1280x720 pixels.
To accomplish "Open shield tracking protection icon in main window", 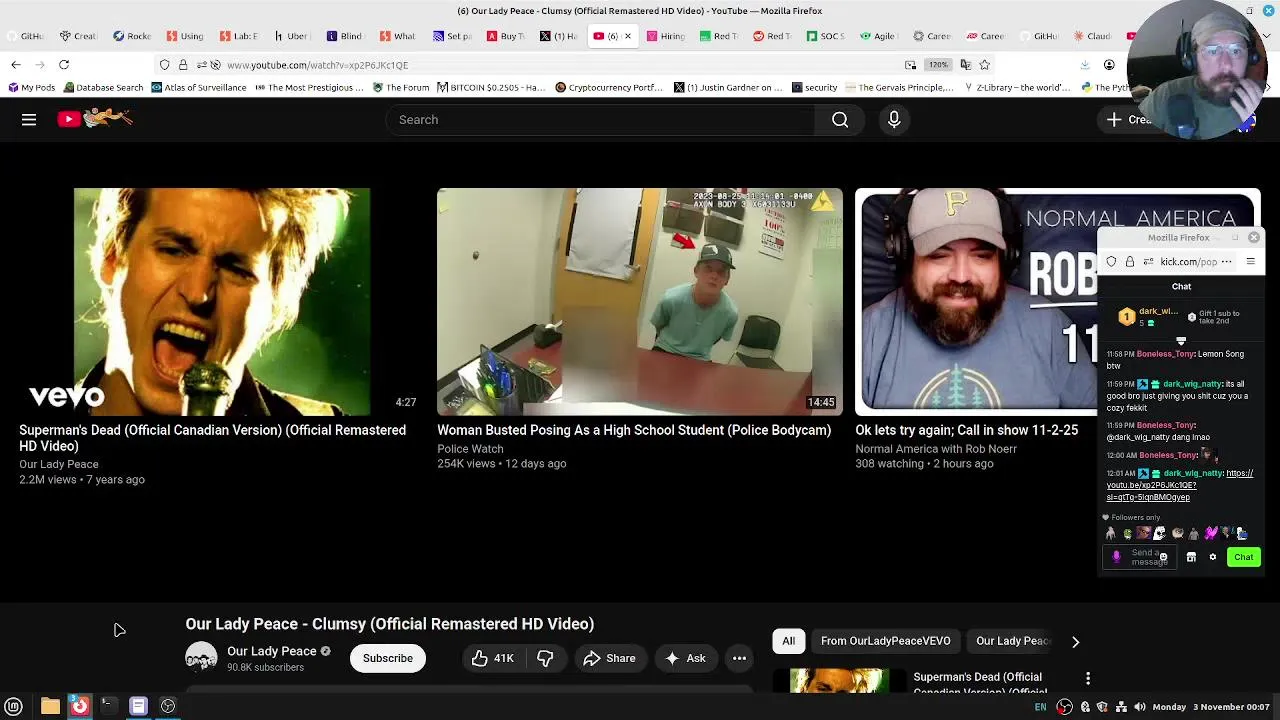I will [x=165, y=65].
